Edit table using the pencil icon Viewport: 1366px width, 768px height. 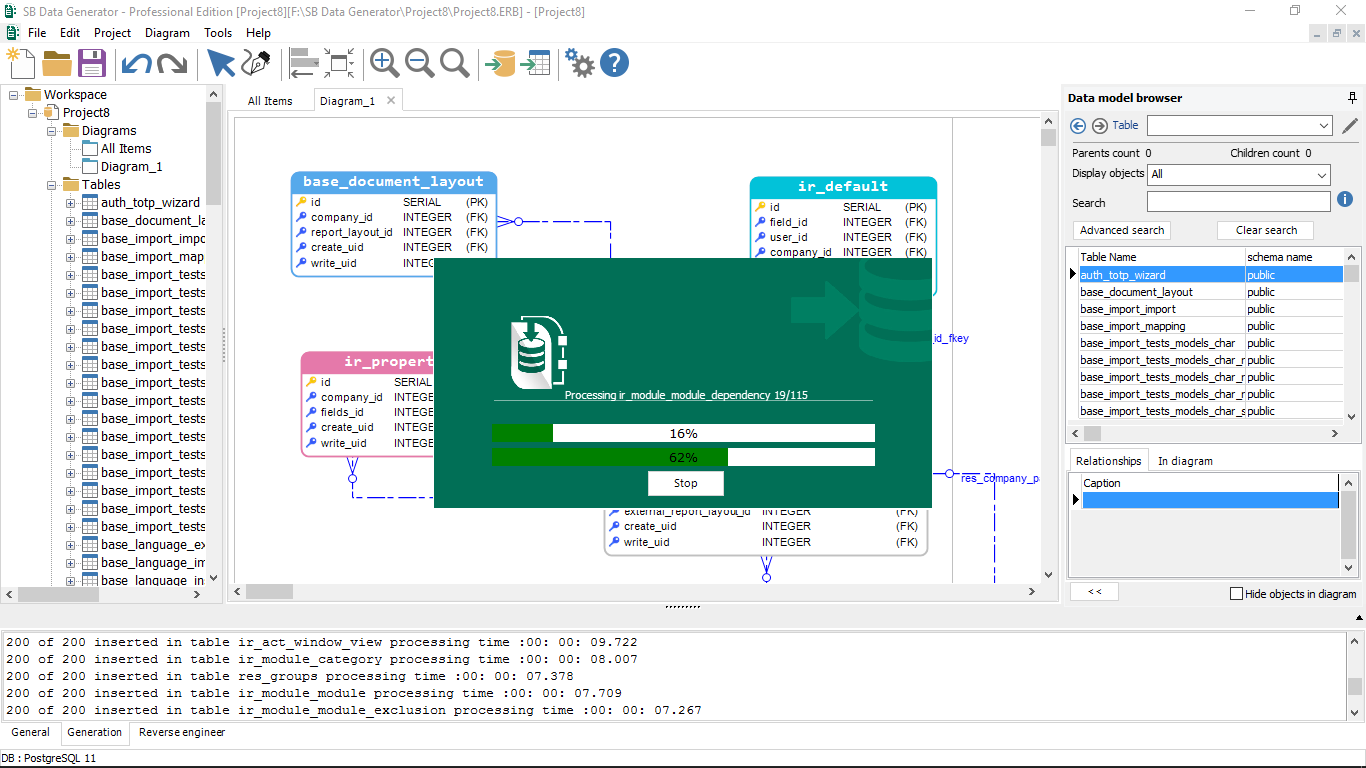click(x=1350, y=126)
